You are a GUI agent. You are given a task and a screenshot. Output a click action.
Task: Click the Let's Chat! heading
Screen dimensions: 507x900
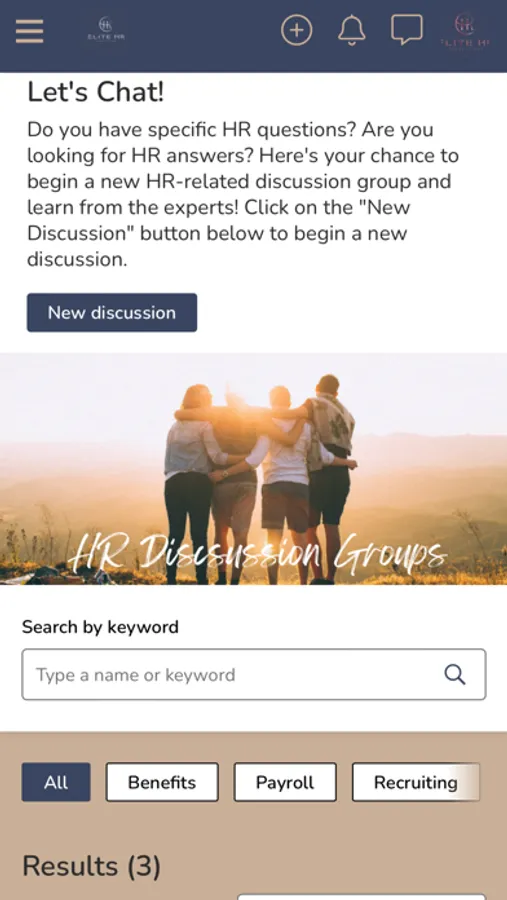(96, 92)
